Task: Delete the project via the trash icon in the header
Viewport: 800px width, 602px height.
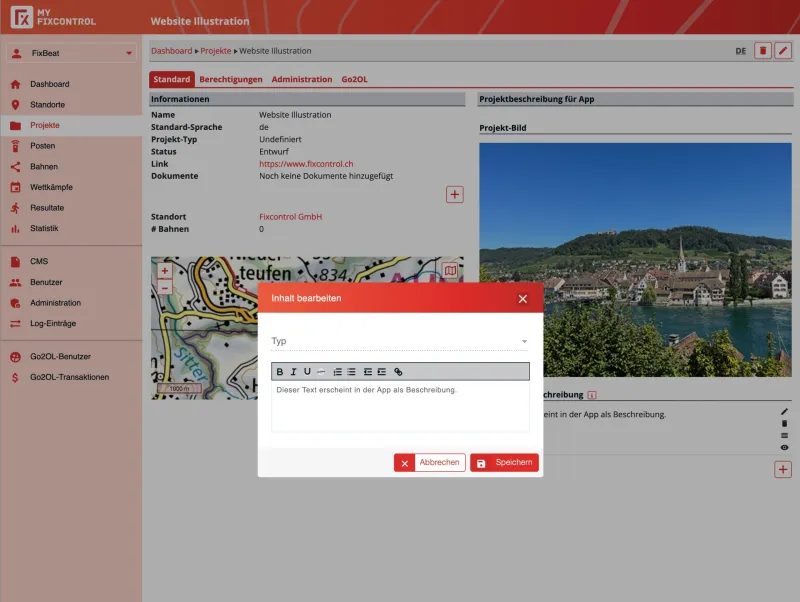Action: [763, 51]
